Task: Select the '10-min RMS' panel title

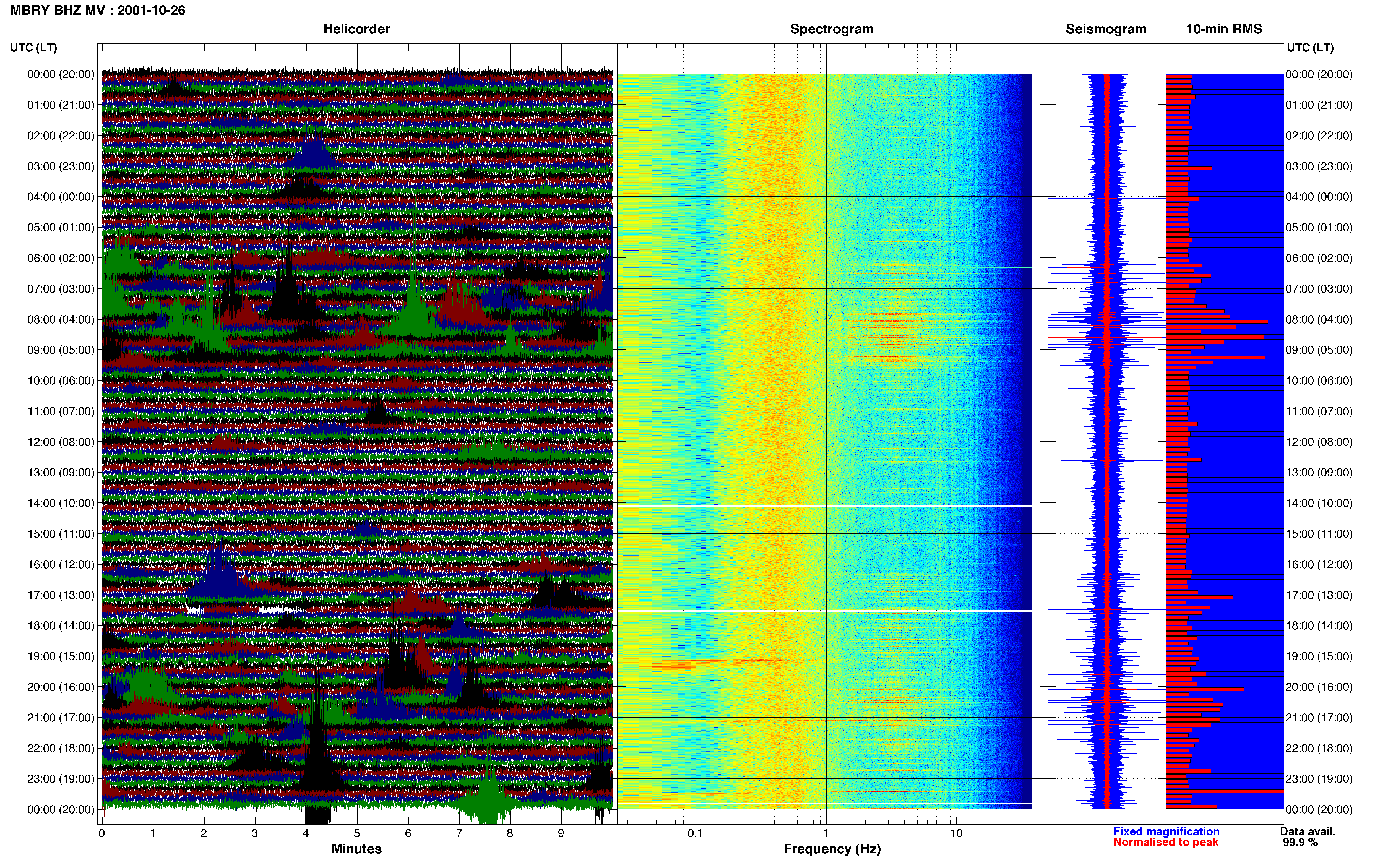Action: [x=1224, y=29]
